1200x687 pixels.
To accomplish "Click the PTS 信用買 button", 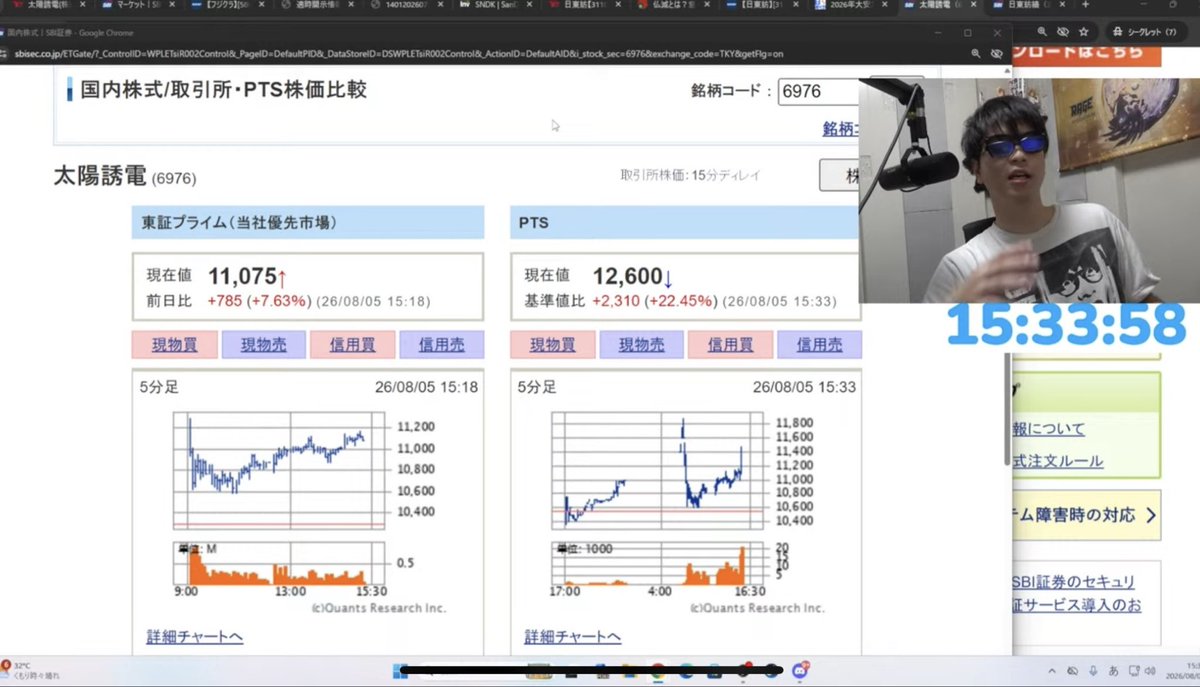I will click(731, 345).
